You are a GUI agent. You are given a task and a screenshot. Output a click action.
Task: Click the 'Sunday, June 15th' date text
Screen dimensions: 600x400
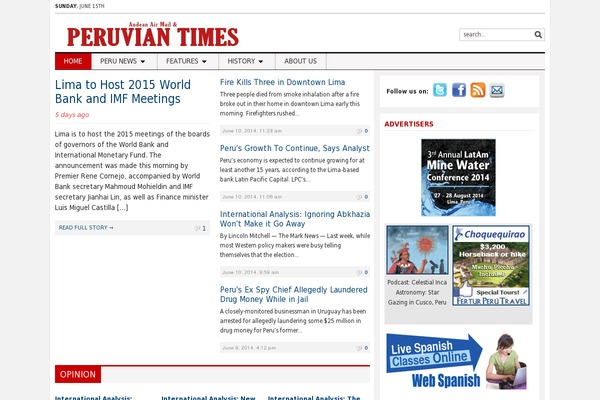(80, 6)
